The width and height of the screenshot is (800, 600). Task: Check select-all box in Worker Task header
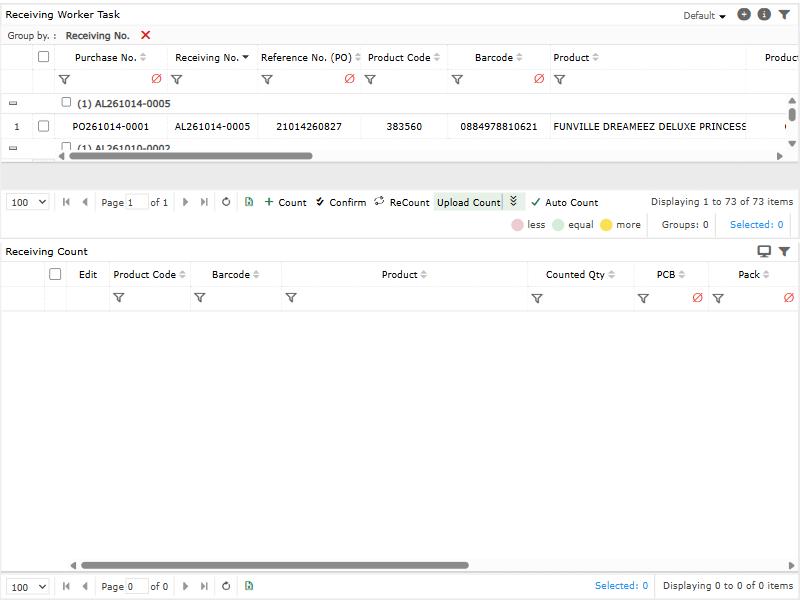[43, 57]
